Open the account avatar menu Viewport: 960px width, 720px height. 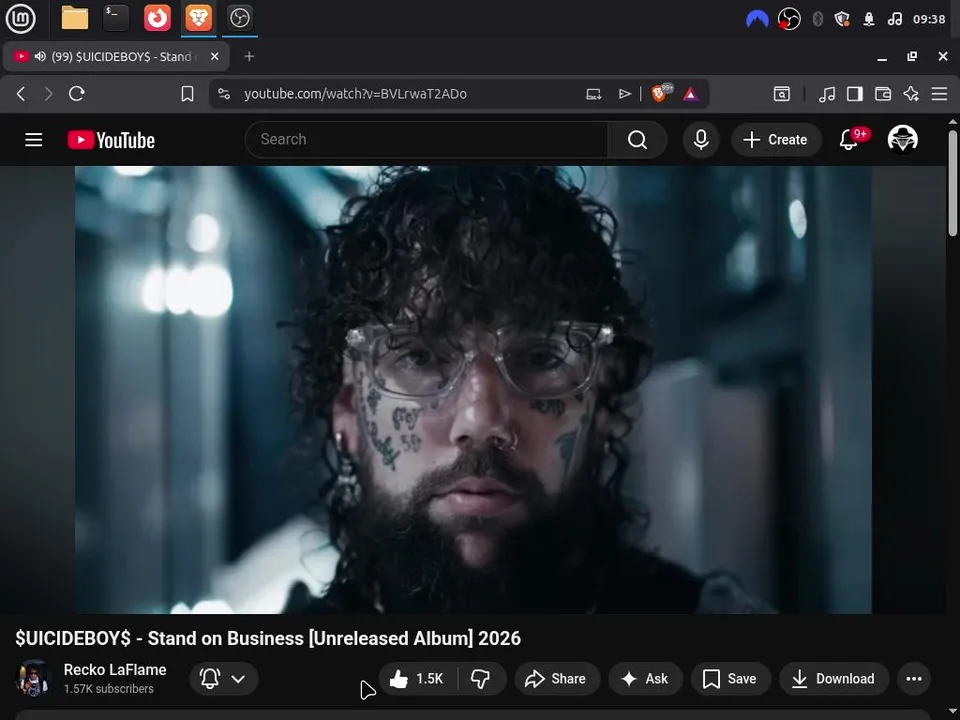pos(902,139)
